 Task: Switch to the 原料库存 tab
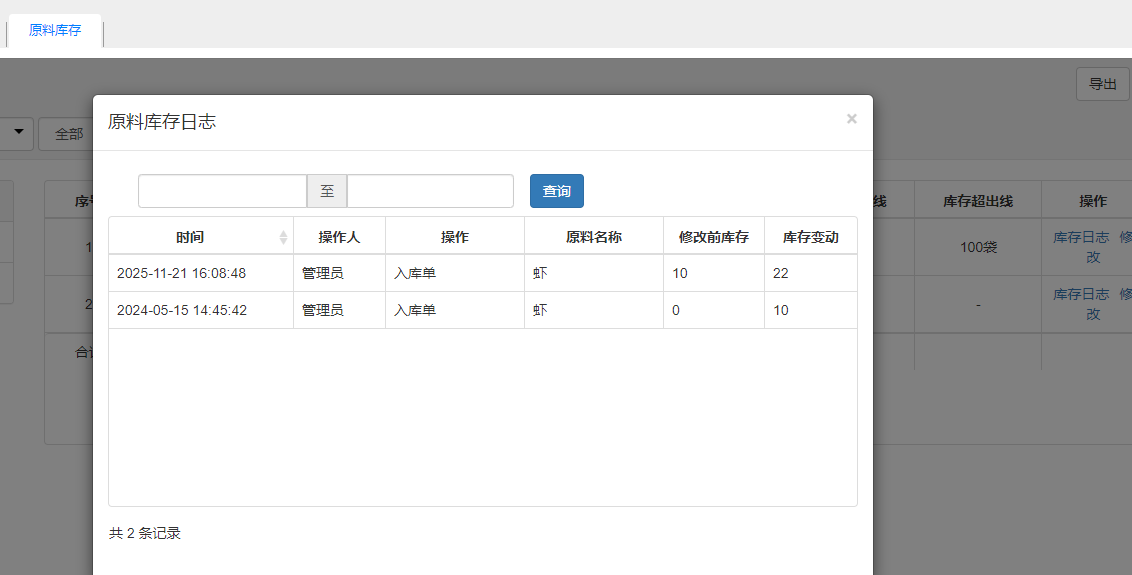(x=55, y=31)
